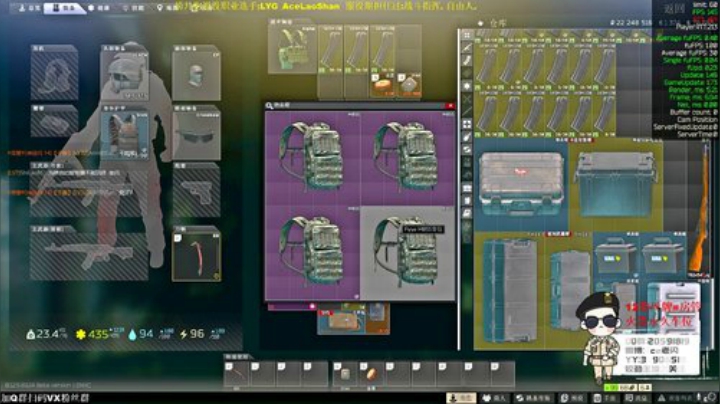The width and height of the screenshot is (720, 404).
Task: Click the crossed tools icon in stash sidebar
Action: tap(467, 98)
